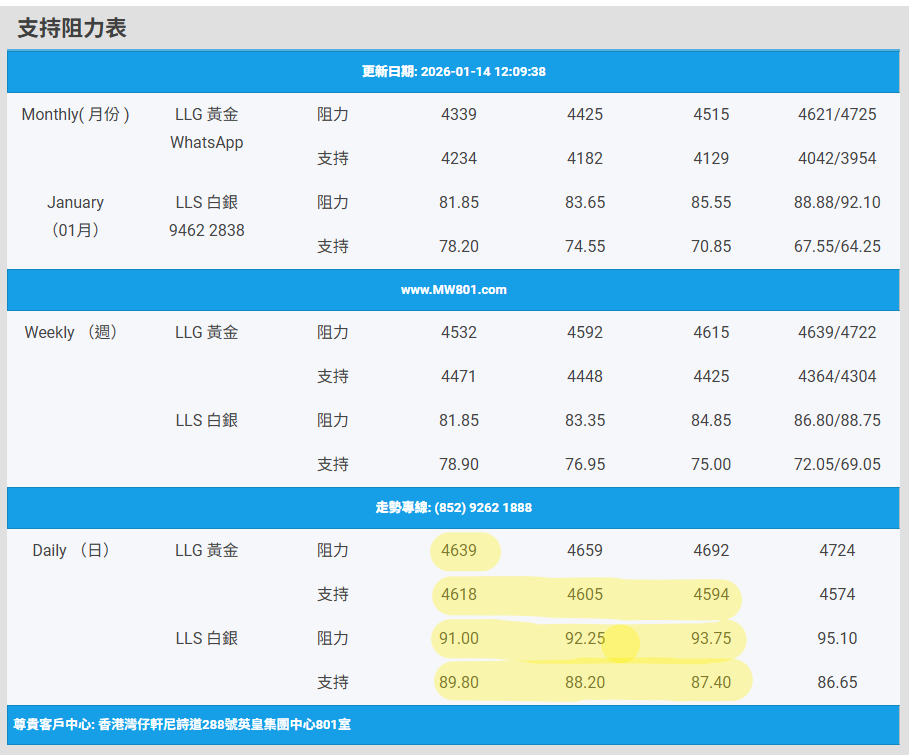Select daily gold resistance value 4724
The image size is (919, 756).
click(837, 550)
